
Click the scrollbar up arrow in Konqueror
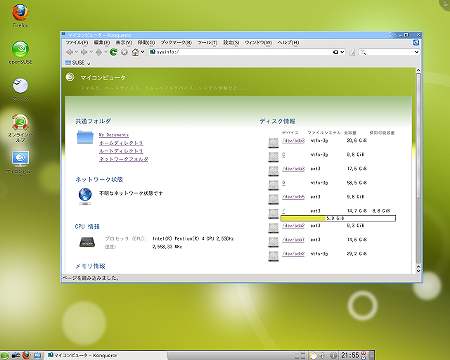[x=418, y=71]
